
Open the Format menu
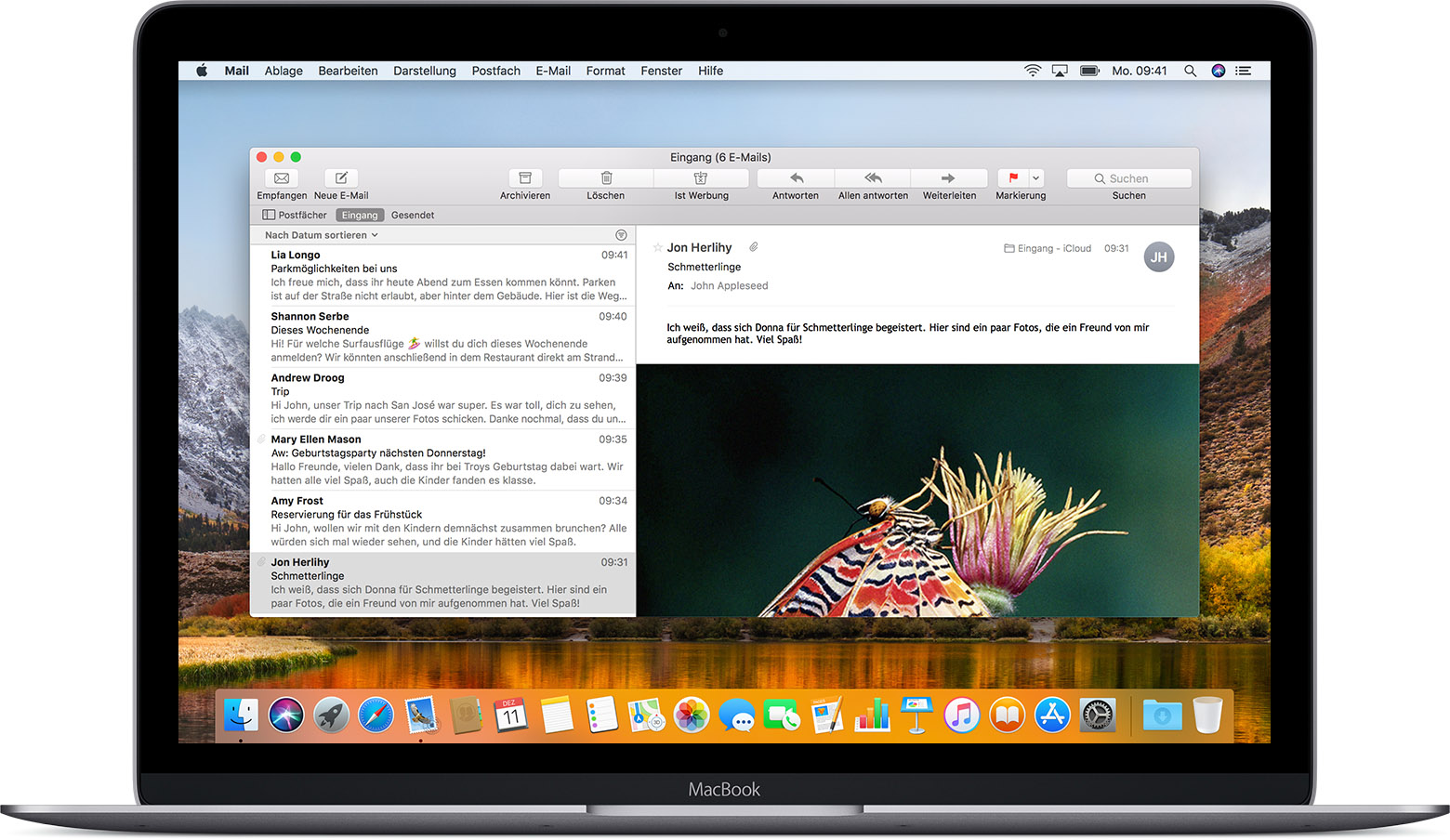tap(605, 71)
